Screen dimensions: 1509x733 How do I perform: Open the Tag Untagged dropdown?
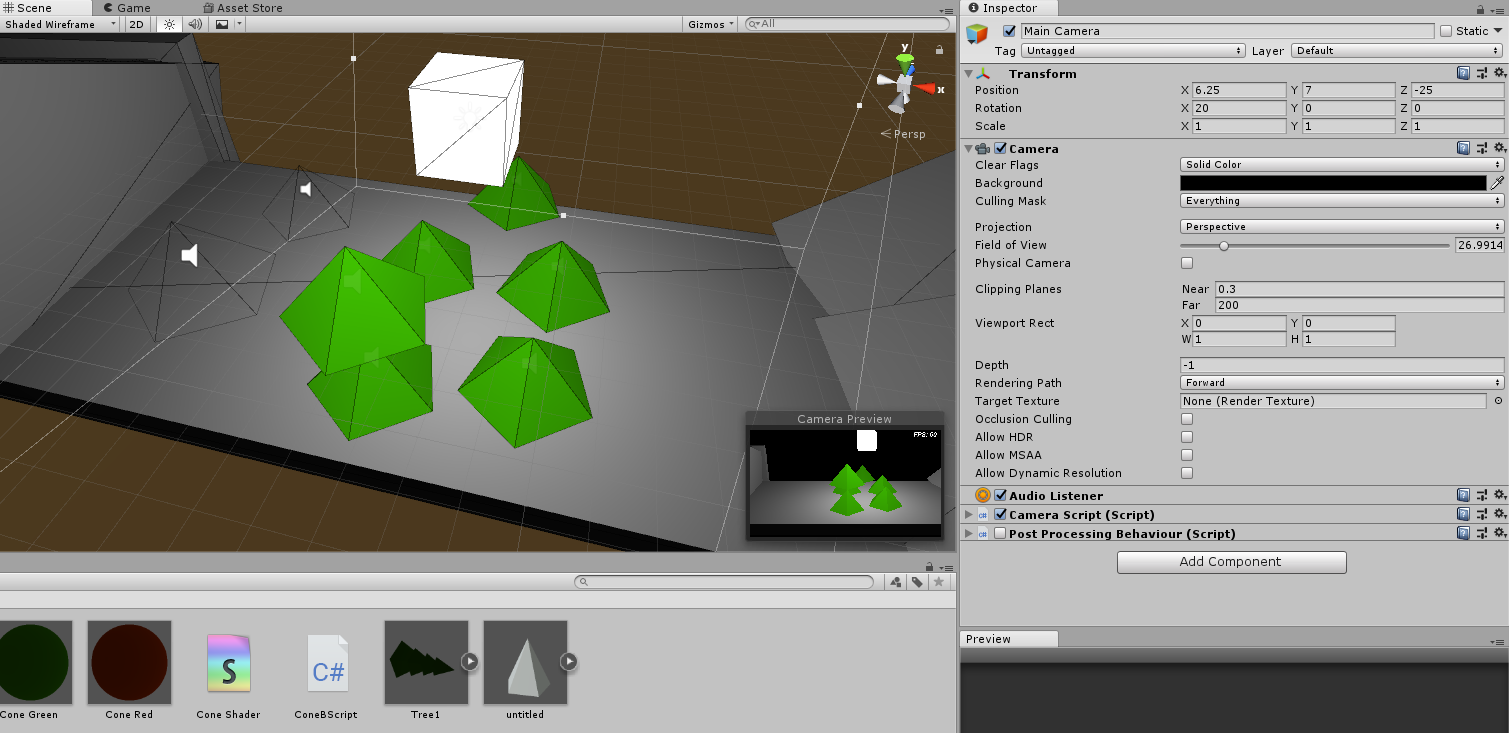click(1133, 50)
